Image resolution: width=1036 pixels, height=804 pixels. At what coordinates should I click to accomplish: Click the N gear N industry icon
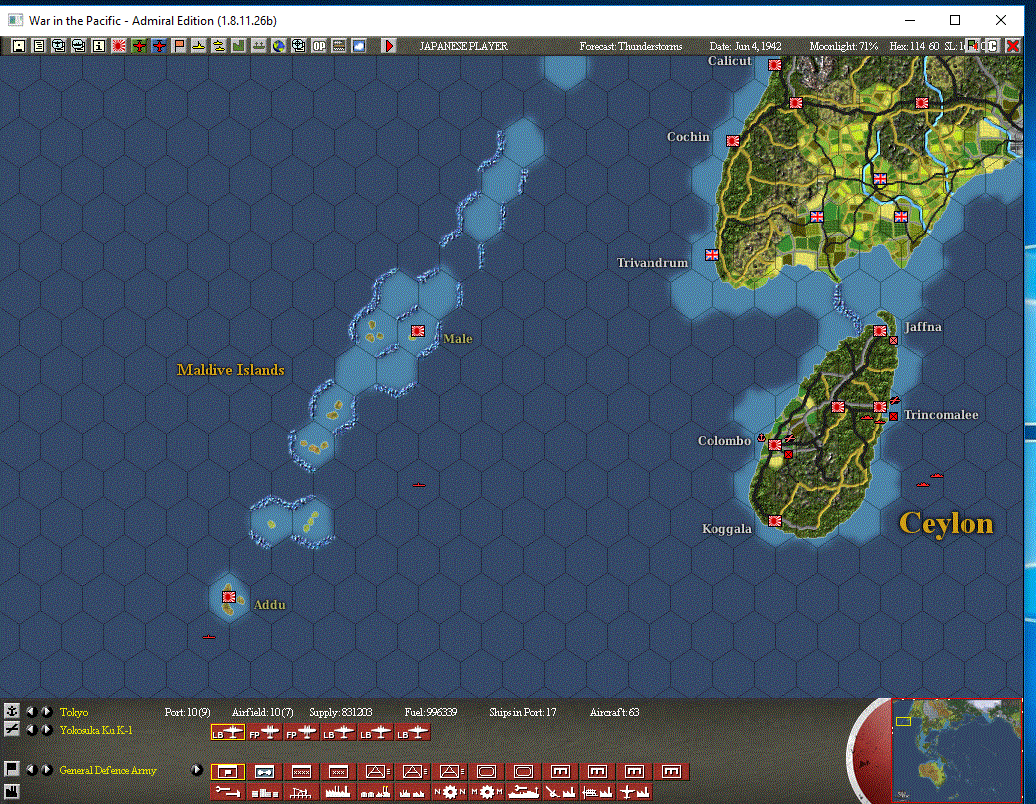449,791
